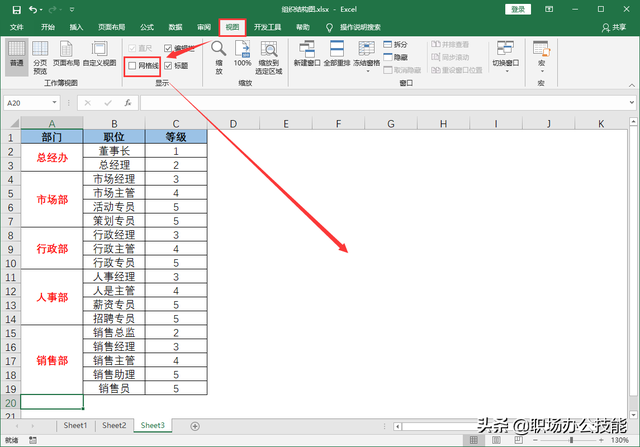640x447 pixels.
Task: Click the Select All corner triangle
Action: point(13,123)
